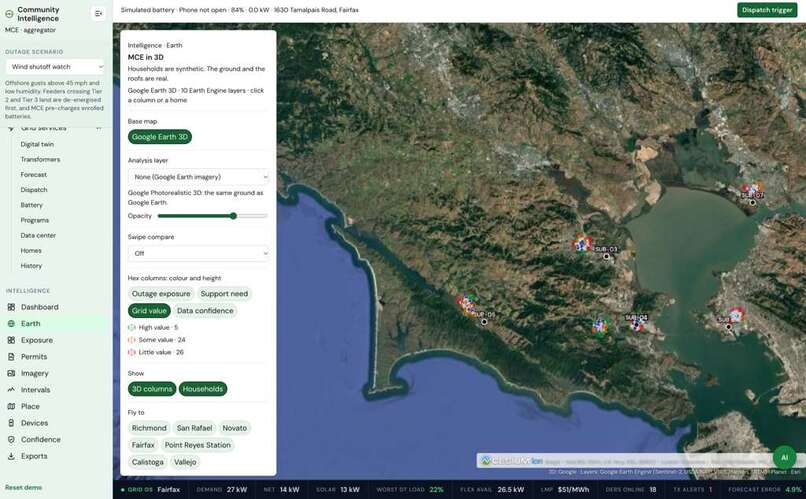The width and height of the screenshot is (806, 499).
Task: Click the Cesium ion logo
Action: pos(511,461)
